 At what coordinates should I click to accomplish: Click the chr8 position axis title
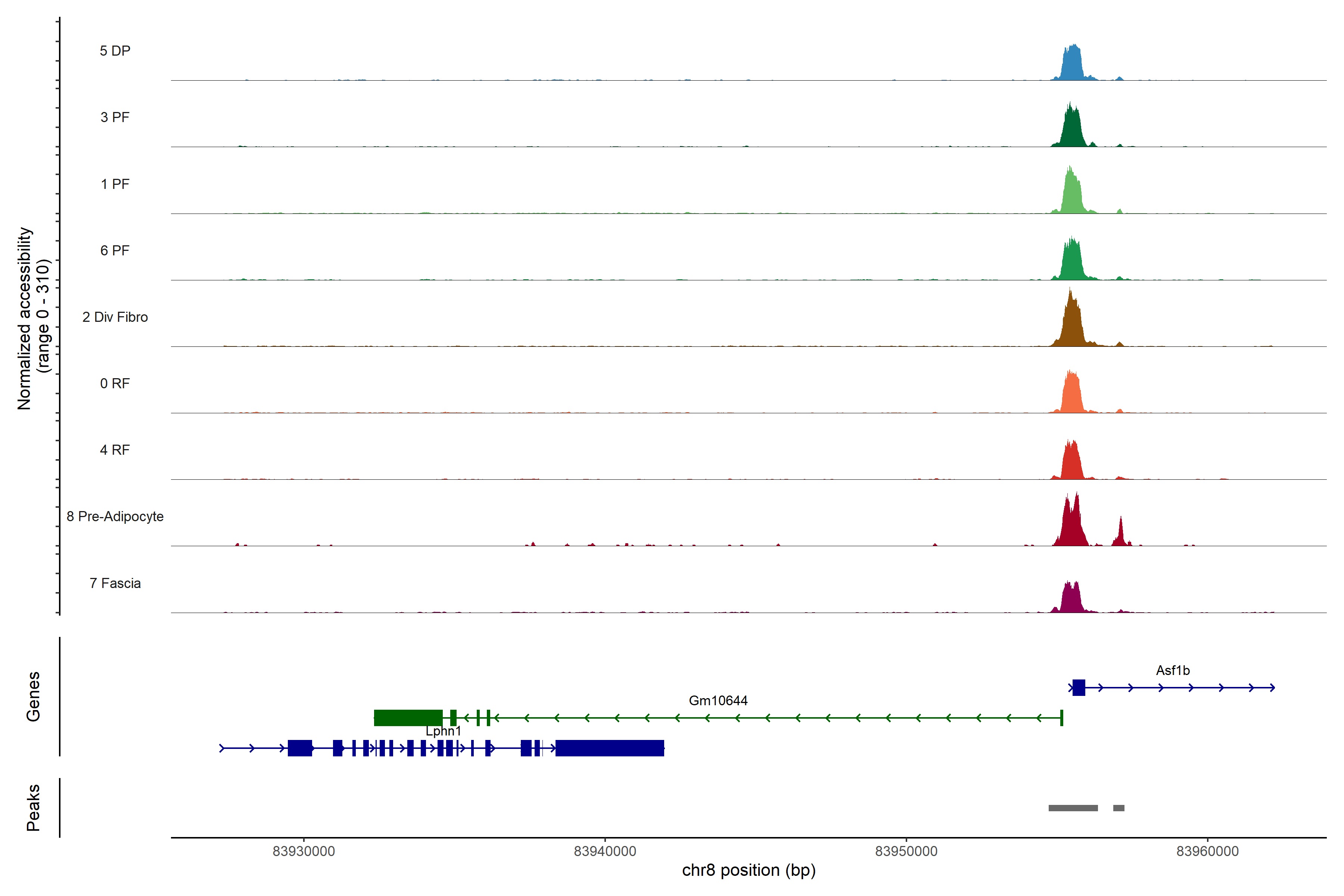click(749, 870)
